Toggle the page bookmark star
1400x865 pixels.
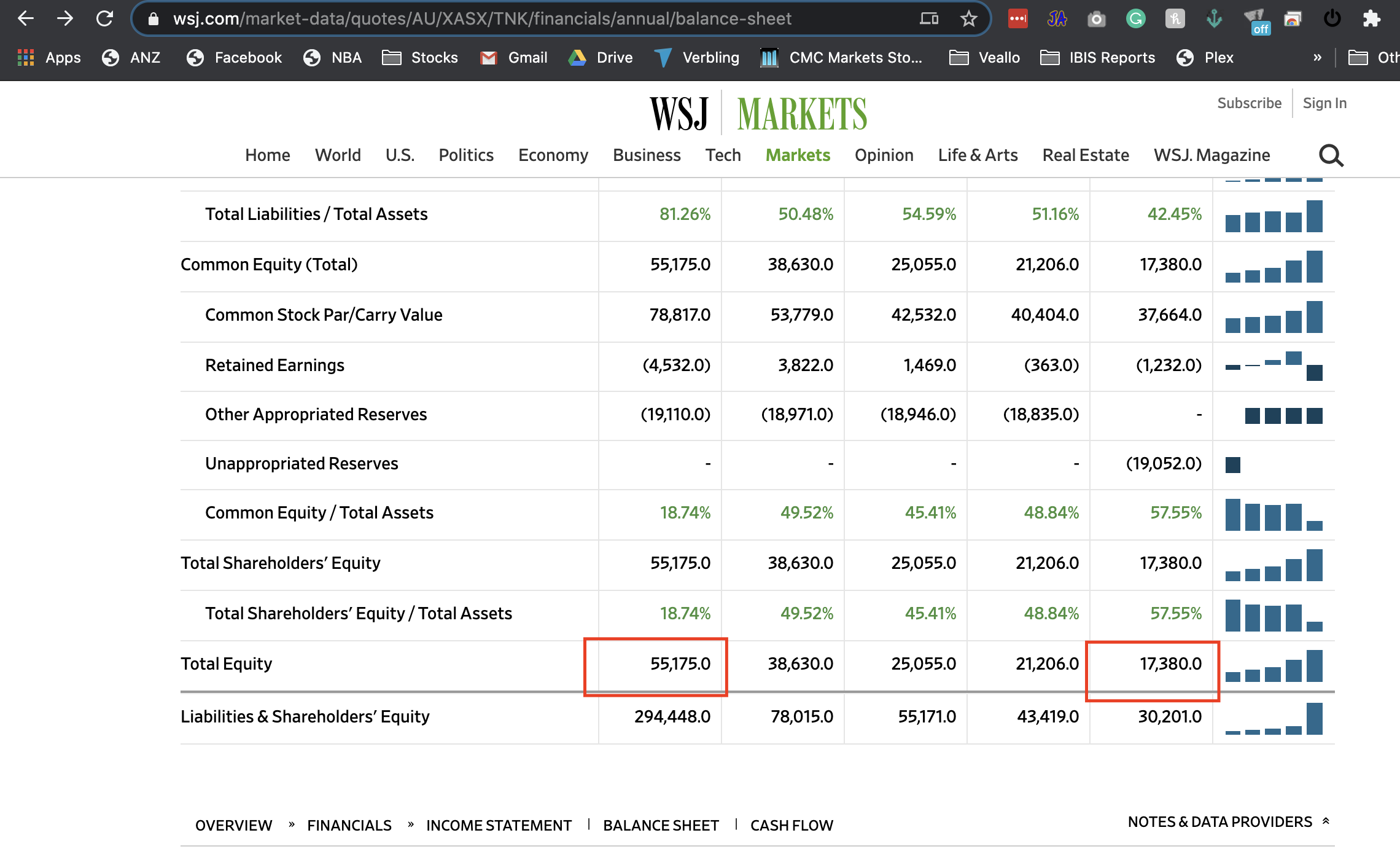click(967, 18)
